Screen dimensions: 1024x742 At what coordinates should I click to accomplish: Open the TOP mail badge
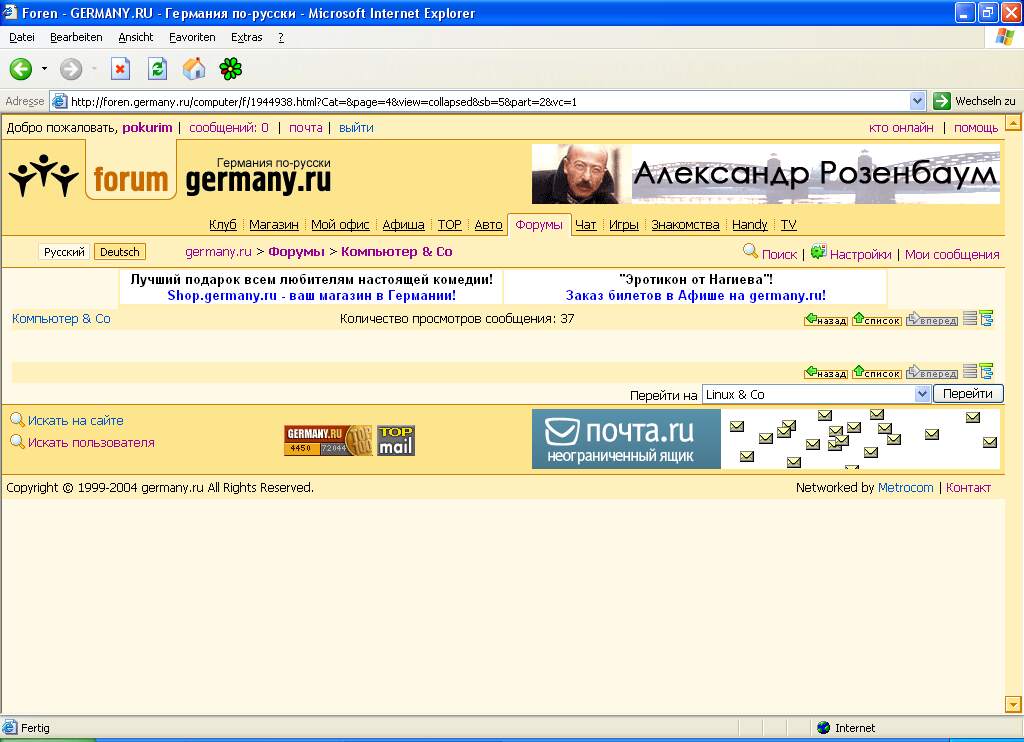tap(396, 440)
